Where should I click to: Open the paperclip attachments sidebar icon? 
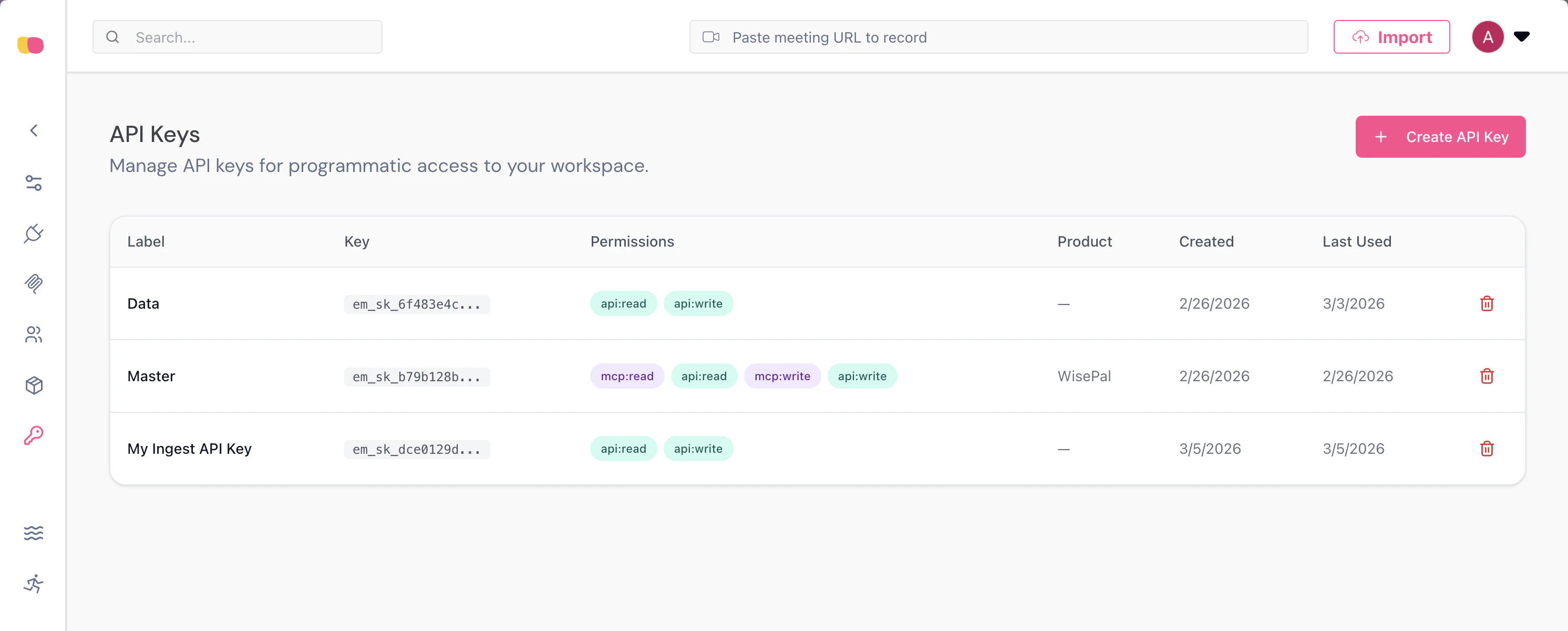34,284
